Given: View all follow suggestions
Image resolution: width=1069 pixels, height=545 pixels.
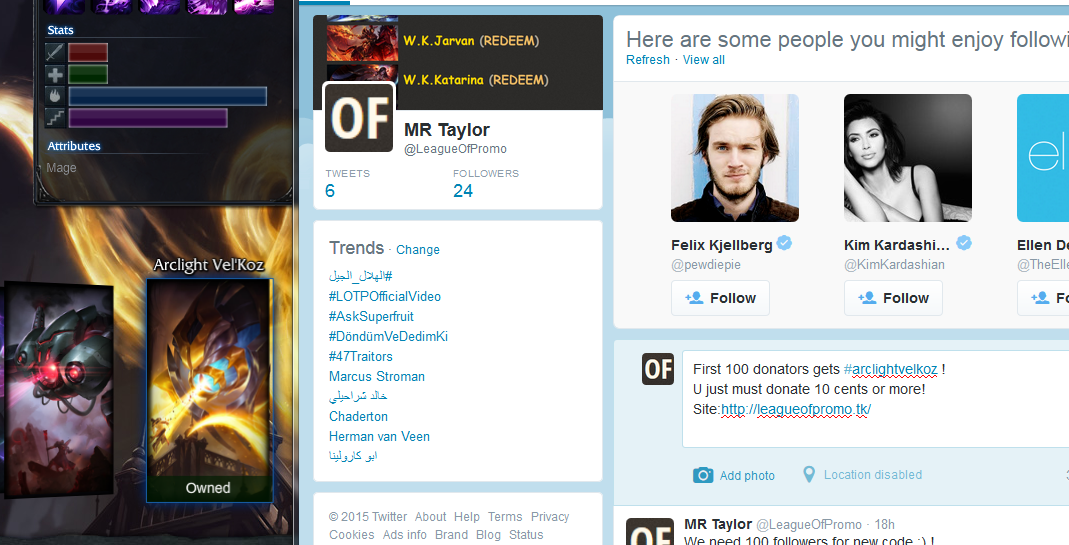Looking at the screenshot, I should point(704,60).
